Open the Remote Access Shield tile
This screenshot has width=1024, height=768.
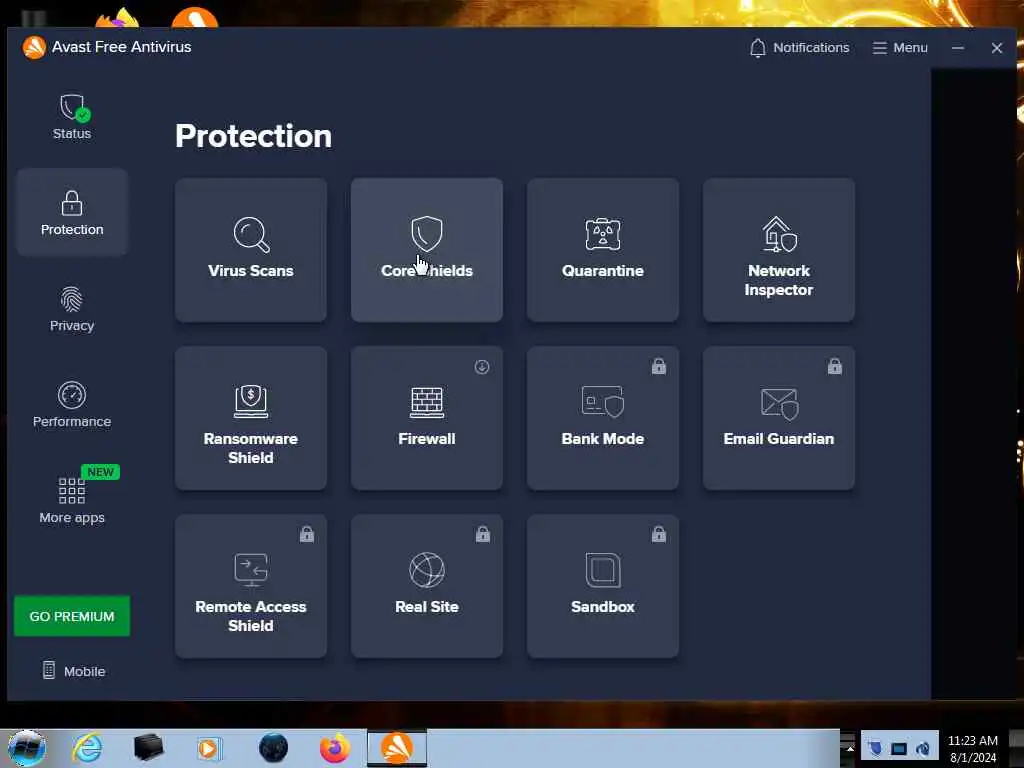tap(251, 586)
